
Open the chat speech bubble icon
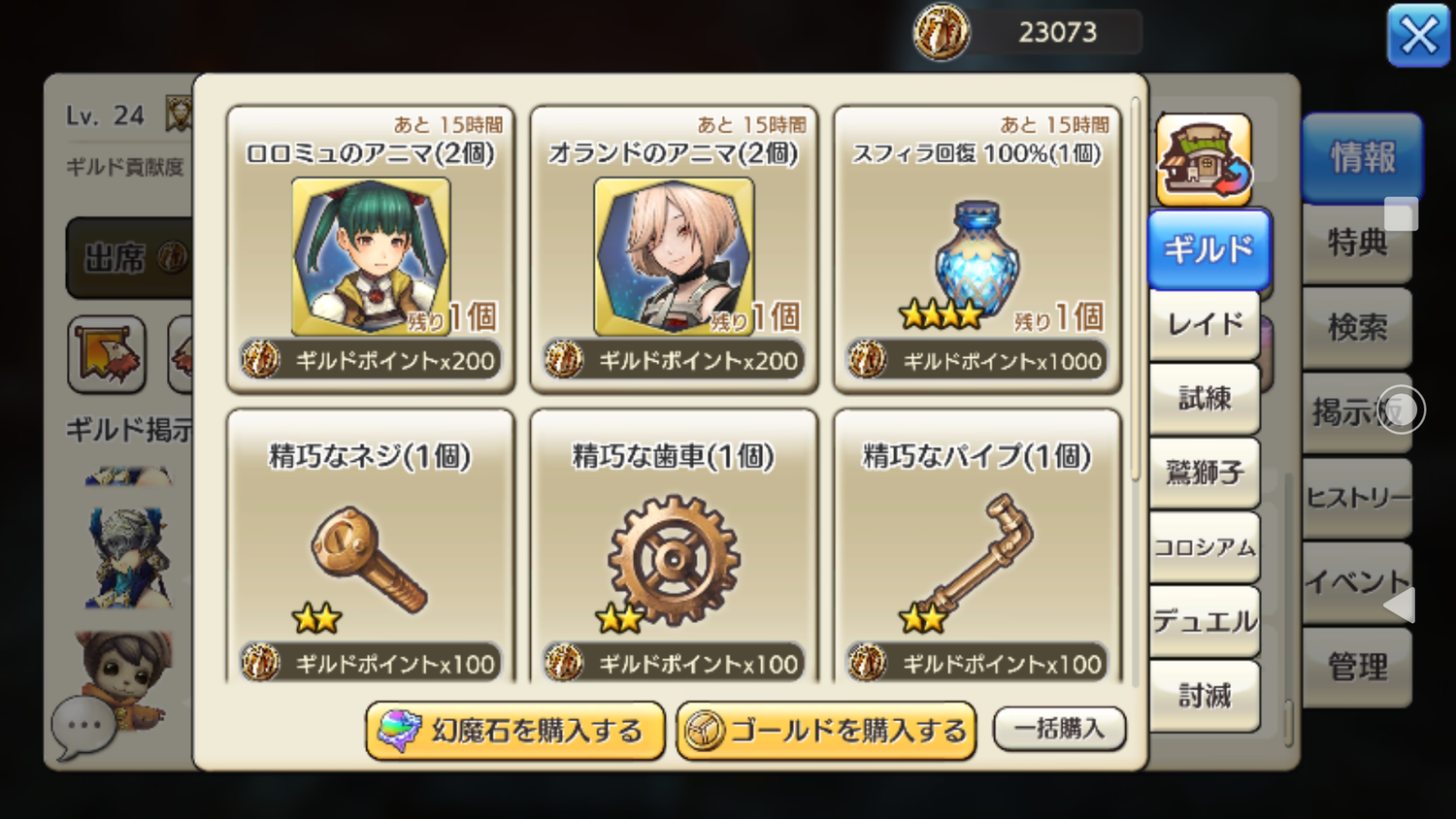(x=83, y=727)
